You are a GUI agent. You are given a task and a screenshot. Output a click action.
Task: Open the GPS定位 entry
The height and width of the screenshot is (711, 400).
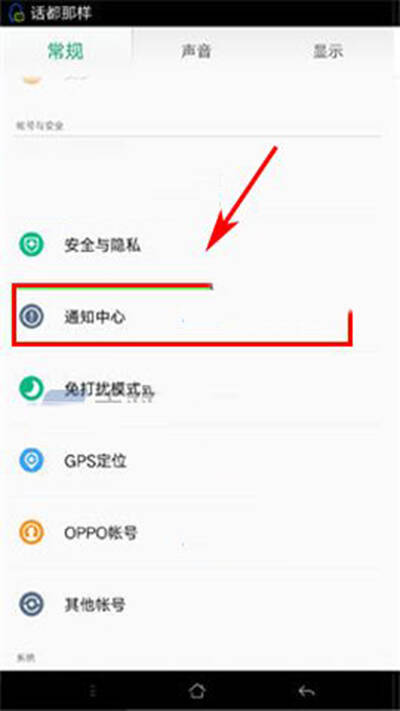[x=200, y=460]
